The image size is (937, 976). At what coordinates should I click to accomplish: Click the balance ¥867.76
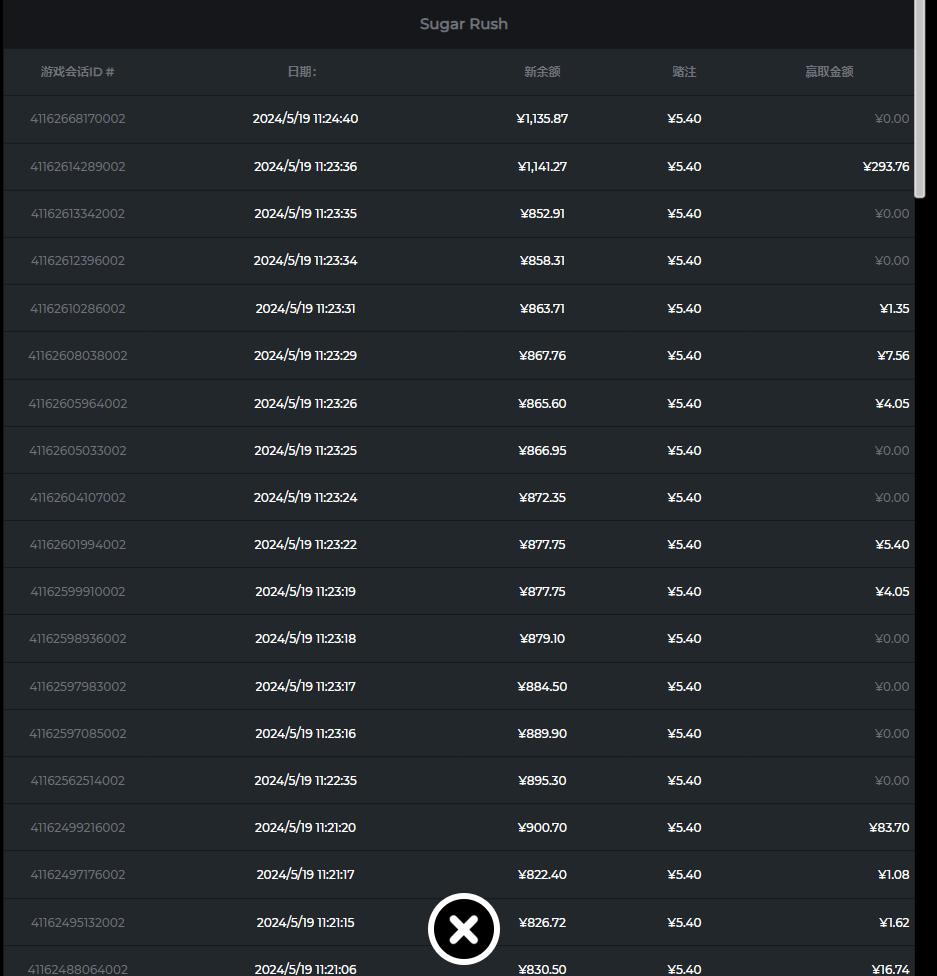[542, 355]
